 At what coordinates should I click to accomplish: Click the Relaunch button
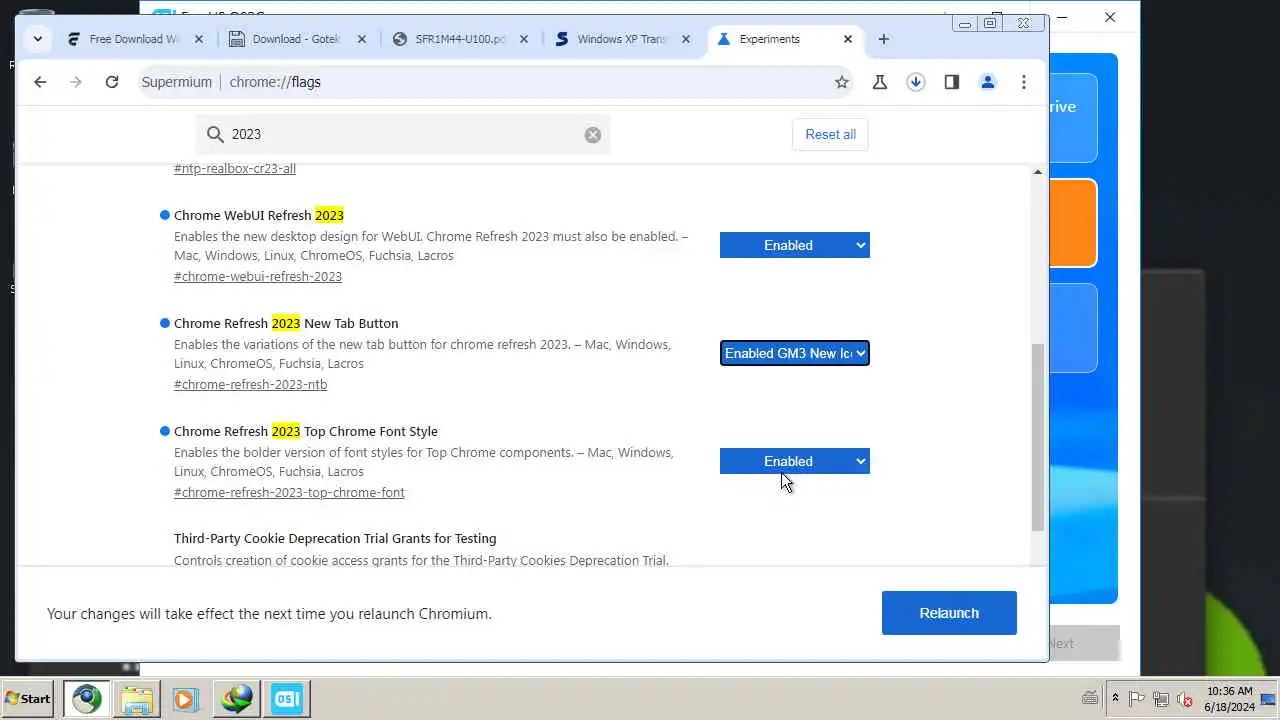pos(949,613)
